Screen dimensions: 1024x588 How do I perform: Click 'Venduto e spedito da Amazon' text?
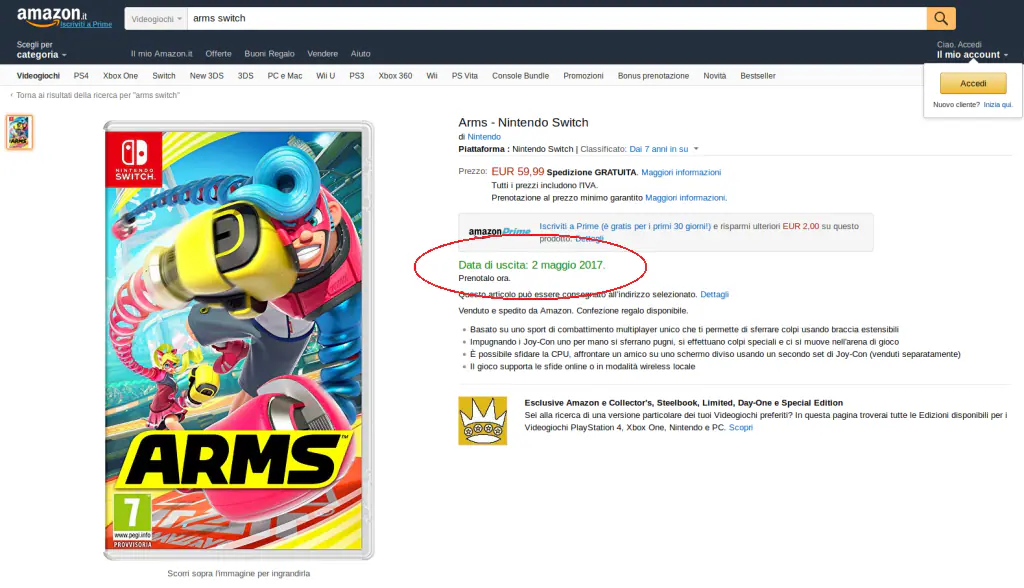tap(515, 311)
